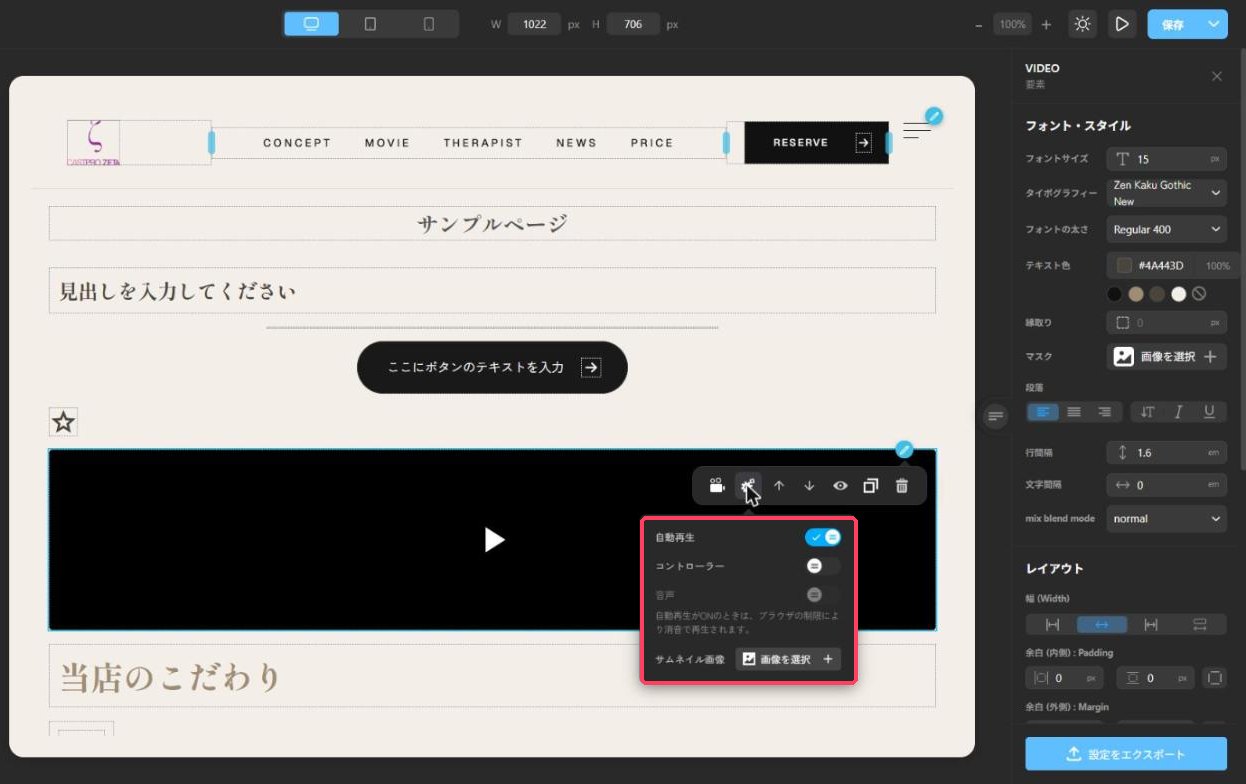The image size is (1246, 784).
Task: Open hamburger menu in site header
Action: coord(916,130)
